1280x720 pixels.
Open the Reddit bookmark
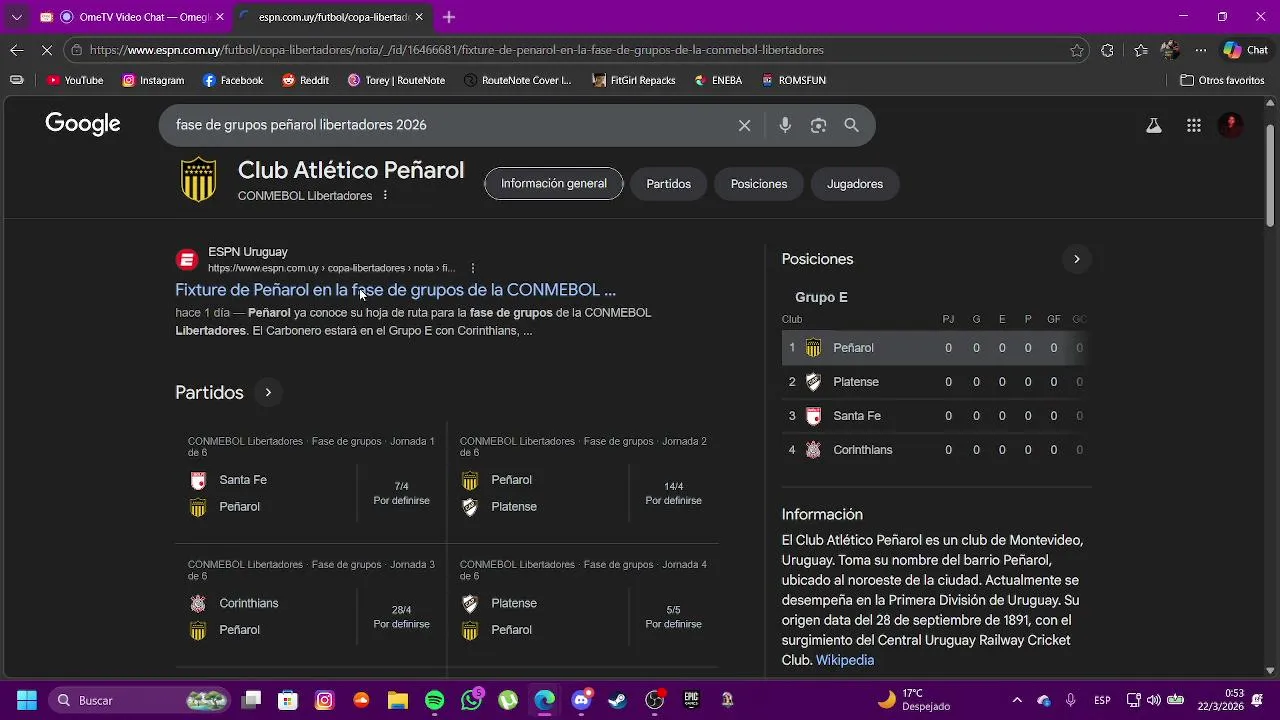click(305, 80)
